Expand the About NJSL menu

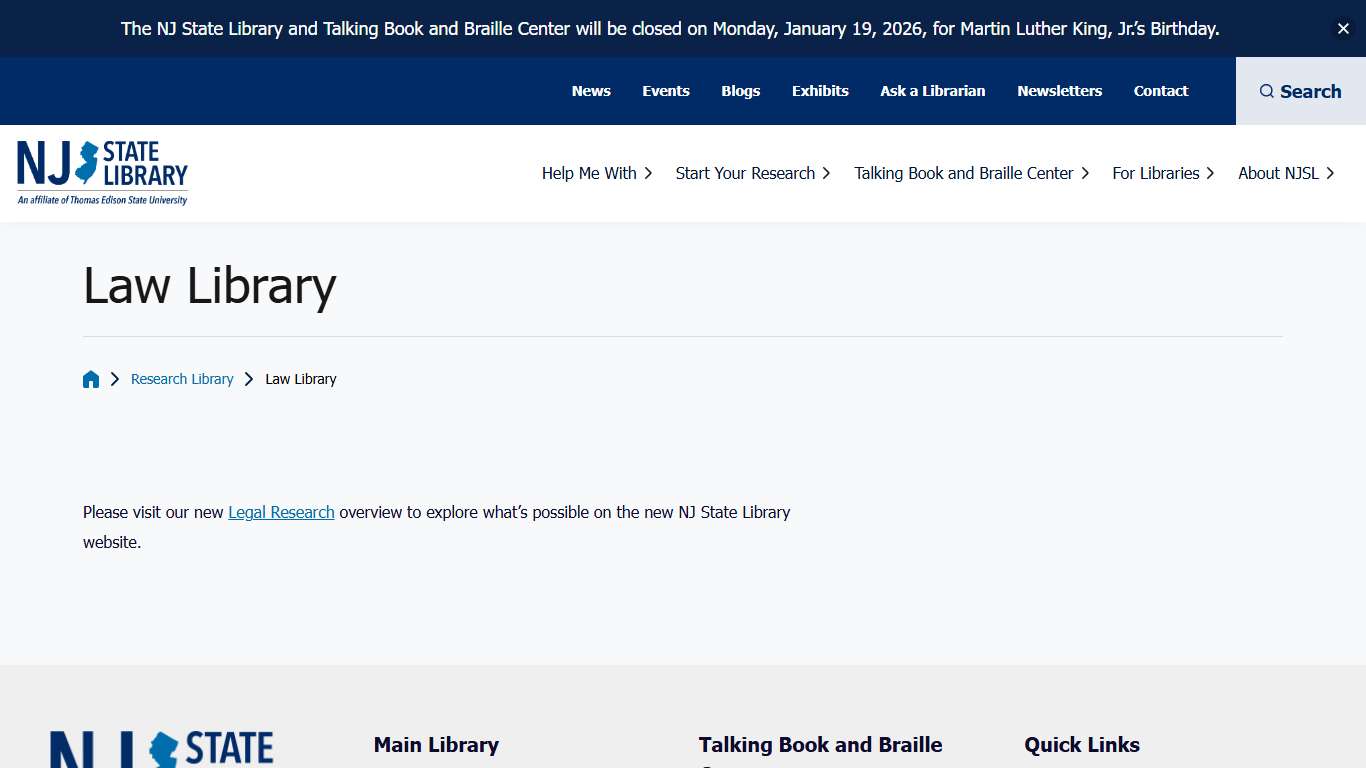pyautogui.click(x=1278, y=173)
